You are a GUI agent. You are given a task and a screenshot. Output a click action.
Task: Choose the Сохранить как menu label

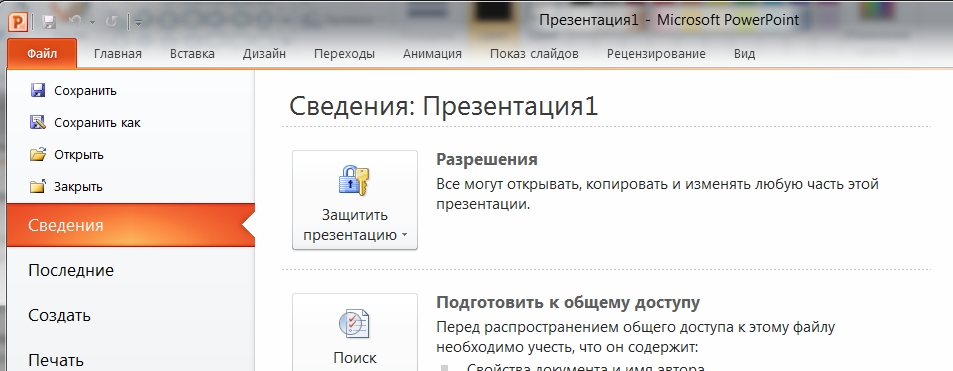[x=97, y=122]
